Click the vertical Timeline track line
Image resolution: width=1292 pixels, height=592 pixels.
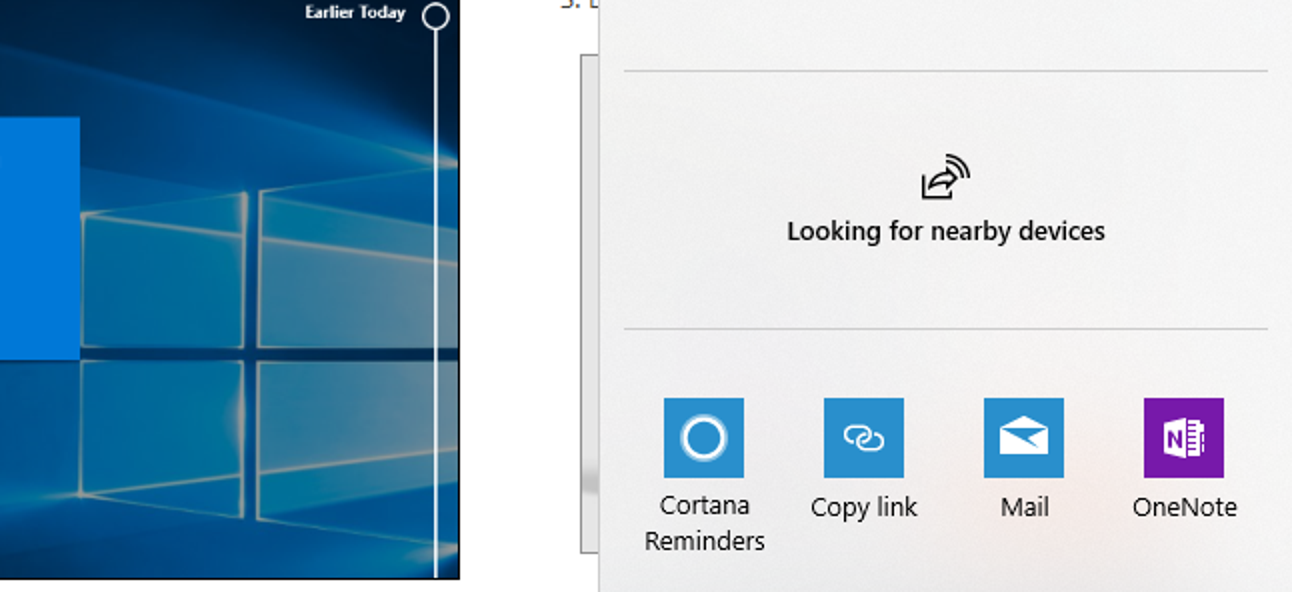pyautogui.click(x=435, y=300)
